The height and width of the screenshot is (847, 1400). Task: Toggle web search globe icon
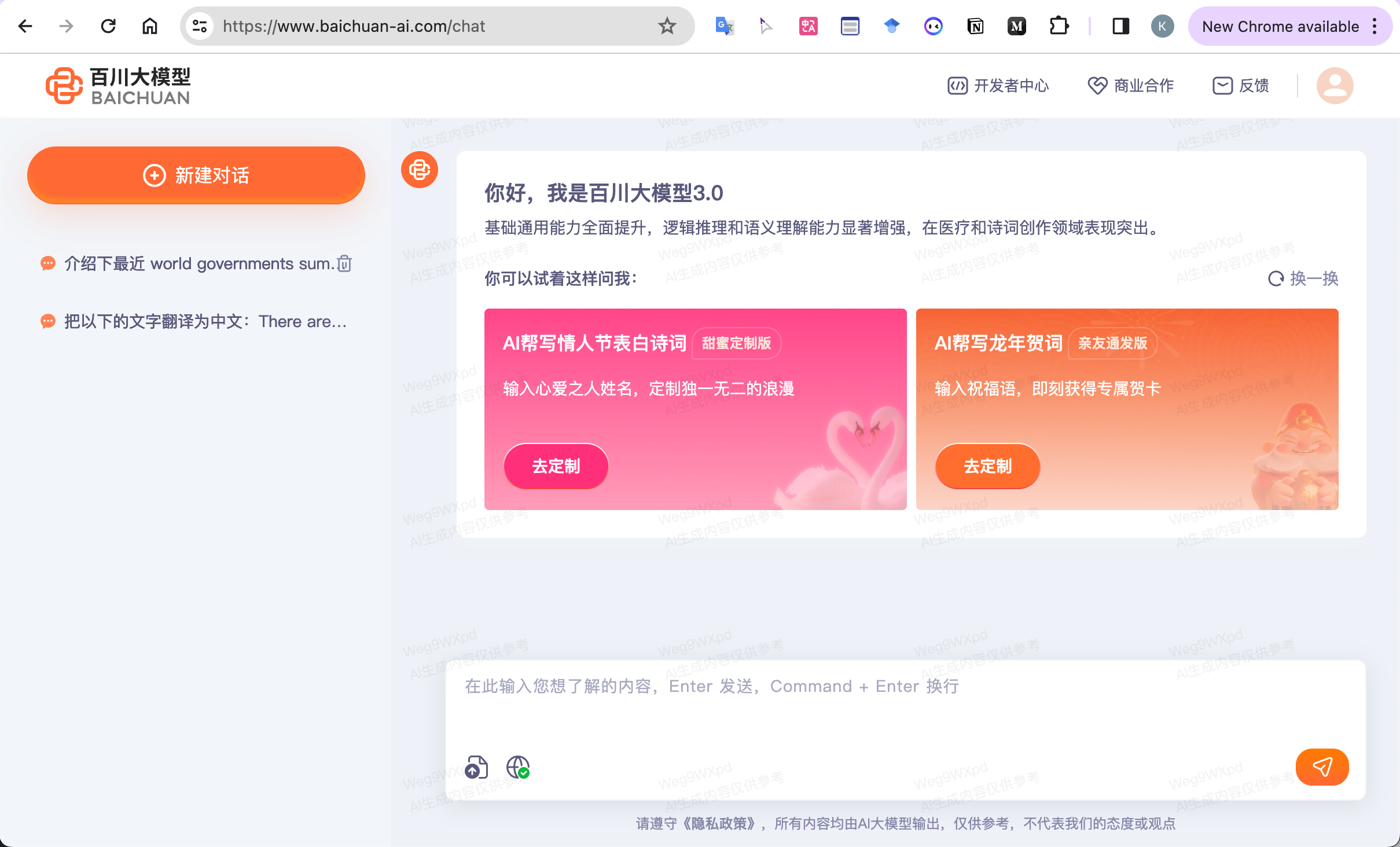pos(518,768)
